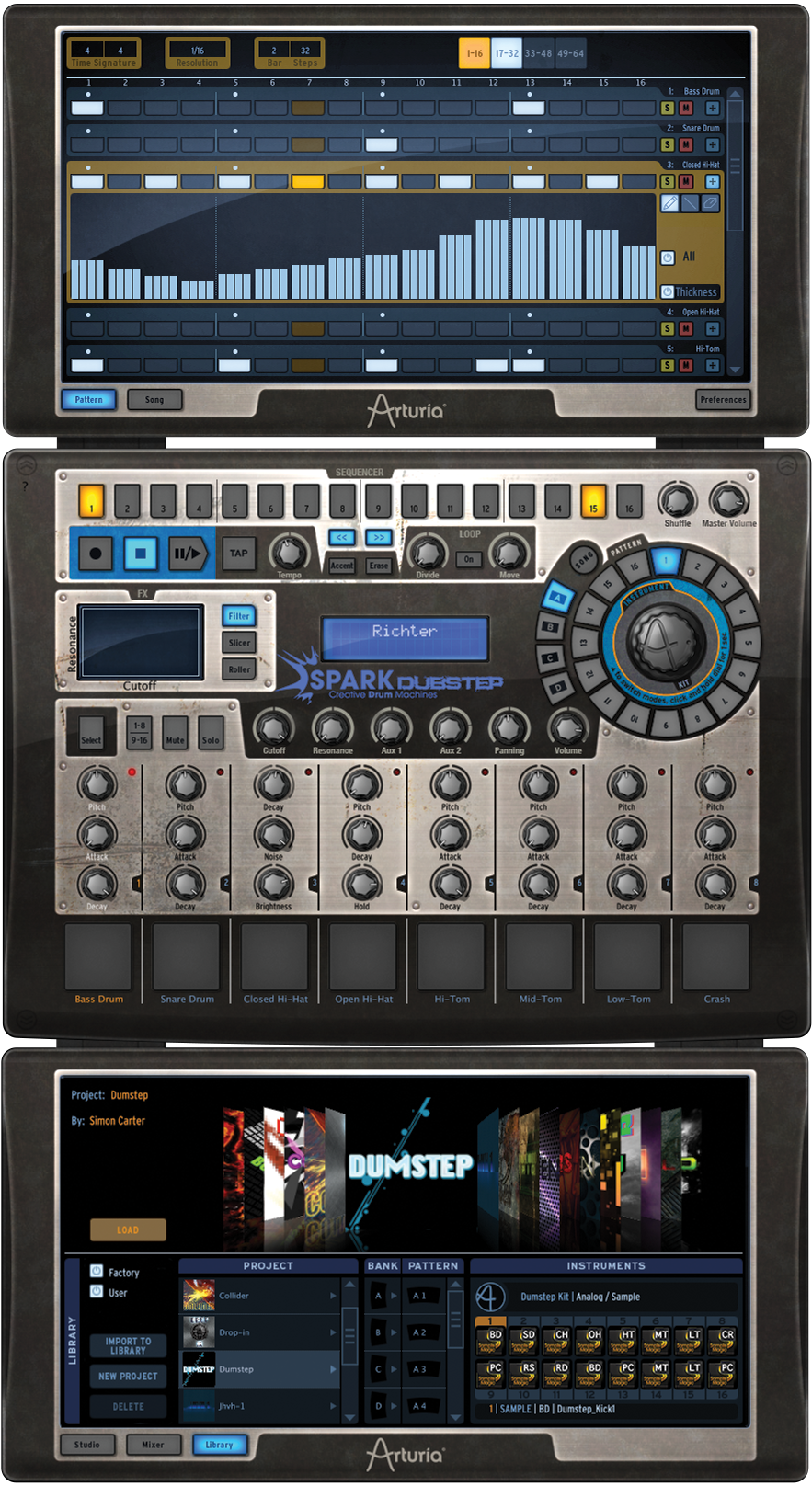Mute the Snare Drum track with its M button

pyautogui.click(x=686, y=144)
